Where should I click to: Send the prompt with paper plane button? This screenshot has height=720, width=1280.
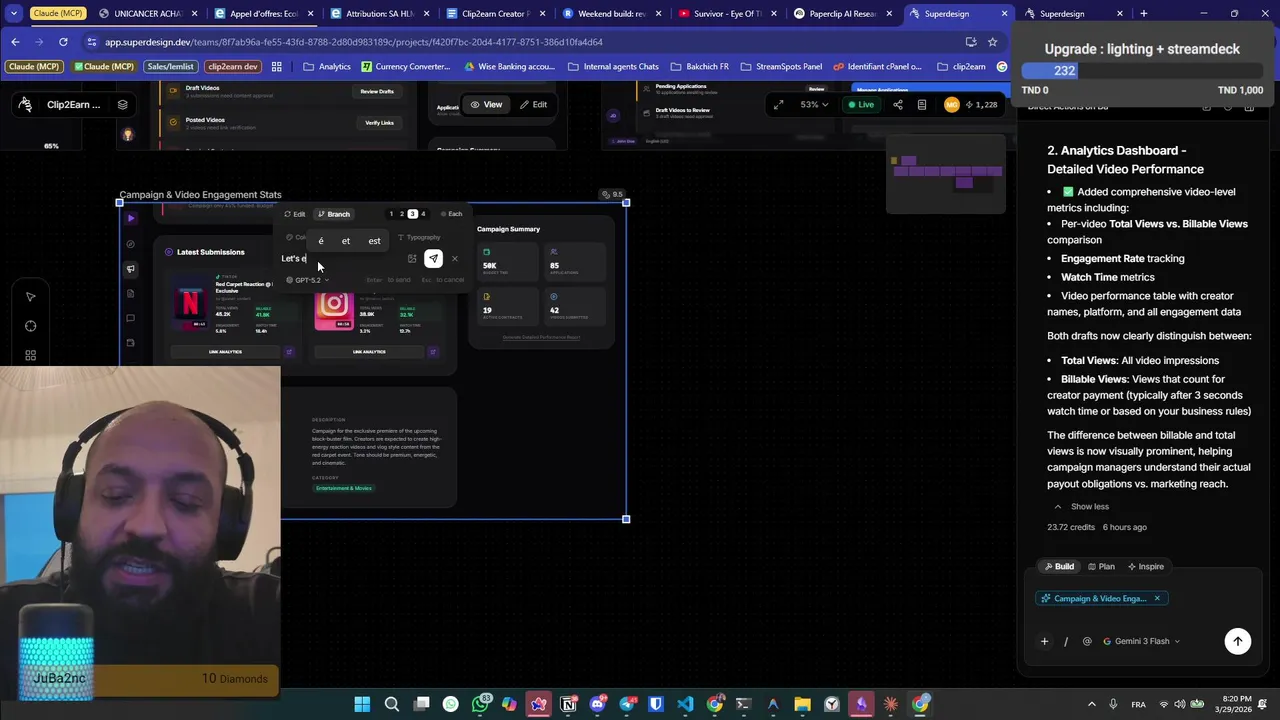433,259
